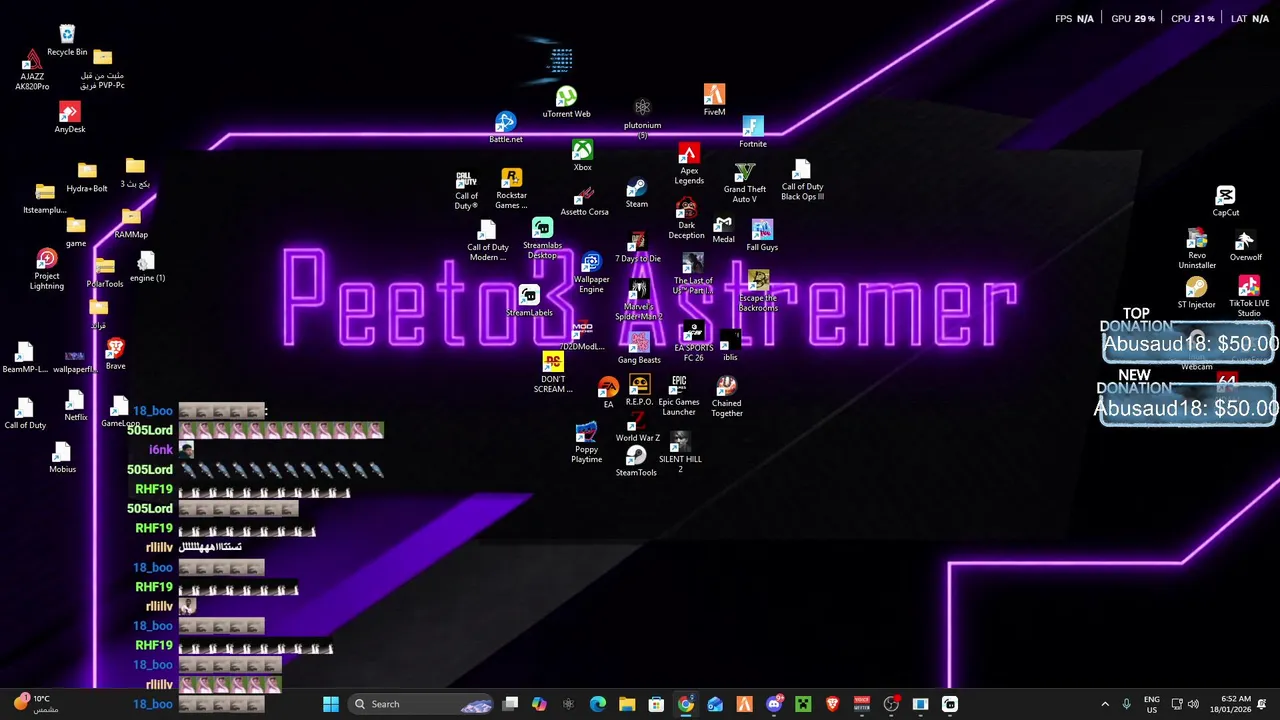Open the Xbox app shortcut
Image resolution: width=1280 pixels, height=720 pixels.
tap(582, 156)
